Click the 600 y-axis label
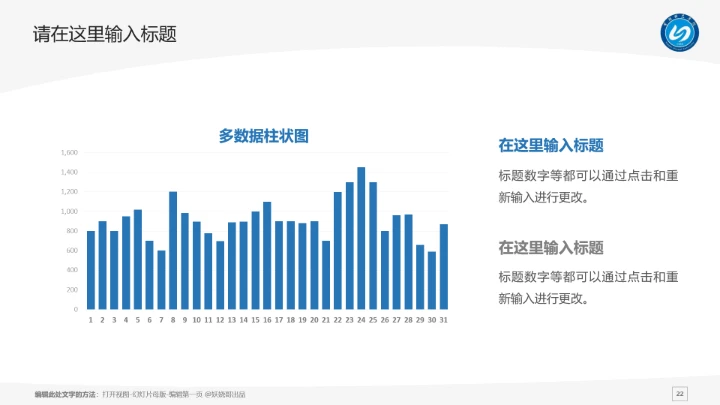 point(72,251)
